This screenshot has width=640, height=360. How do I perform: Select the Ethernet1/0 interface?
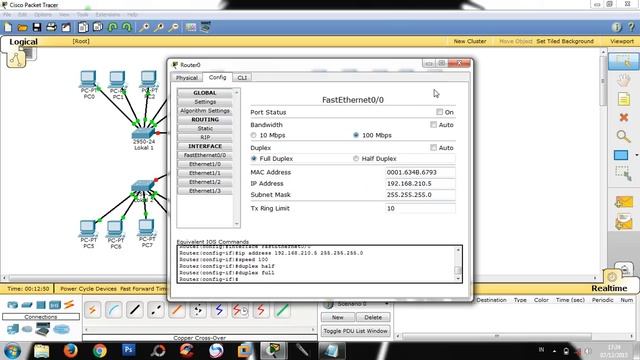[x=205, y=164]
